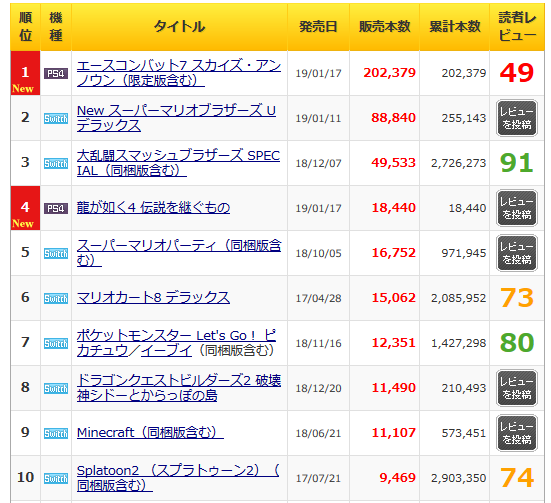
Task: Click the Switch icon beside マリオカート8 デラックス
Action: pos(56,298)
